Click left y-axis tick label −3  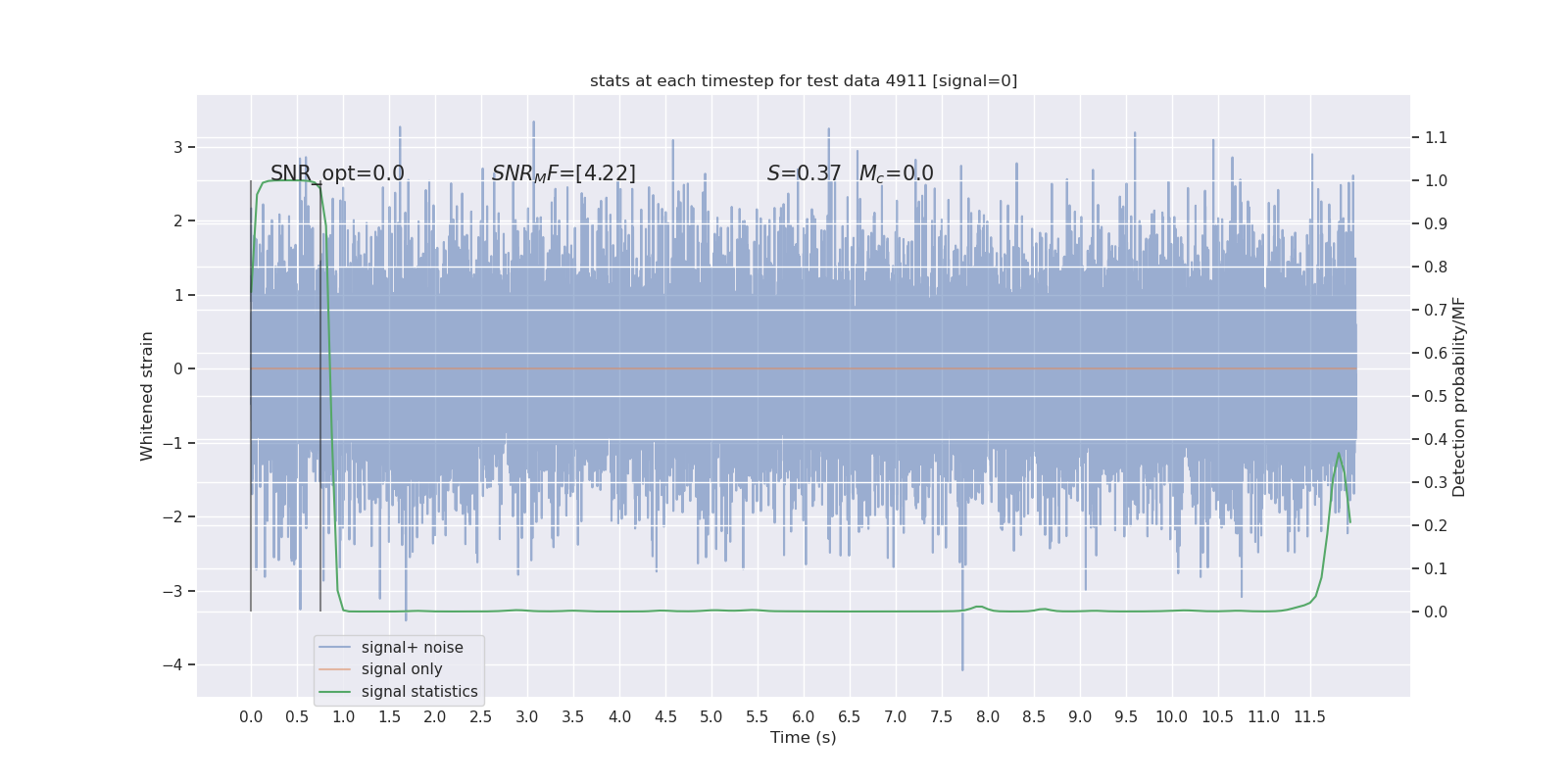tap(171, 591)
